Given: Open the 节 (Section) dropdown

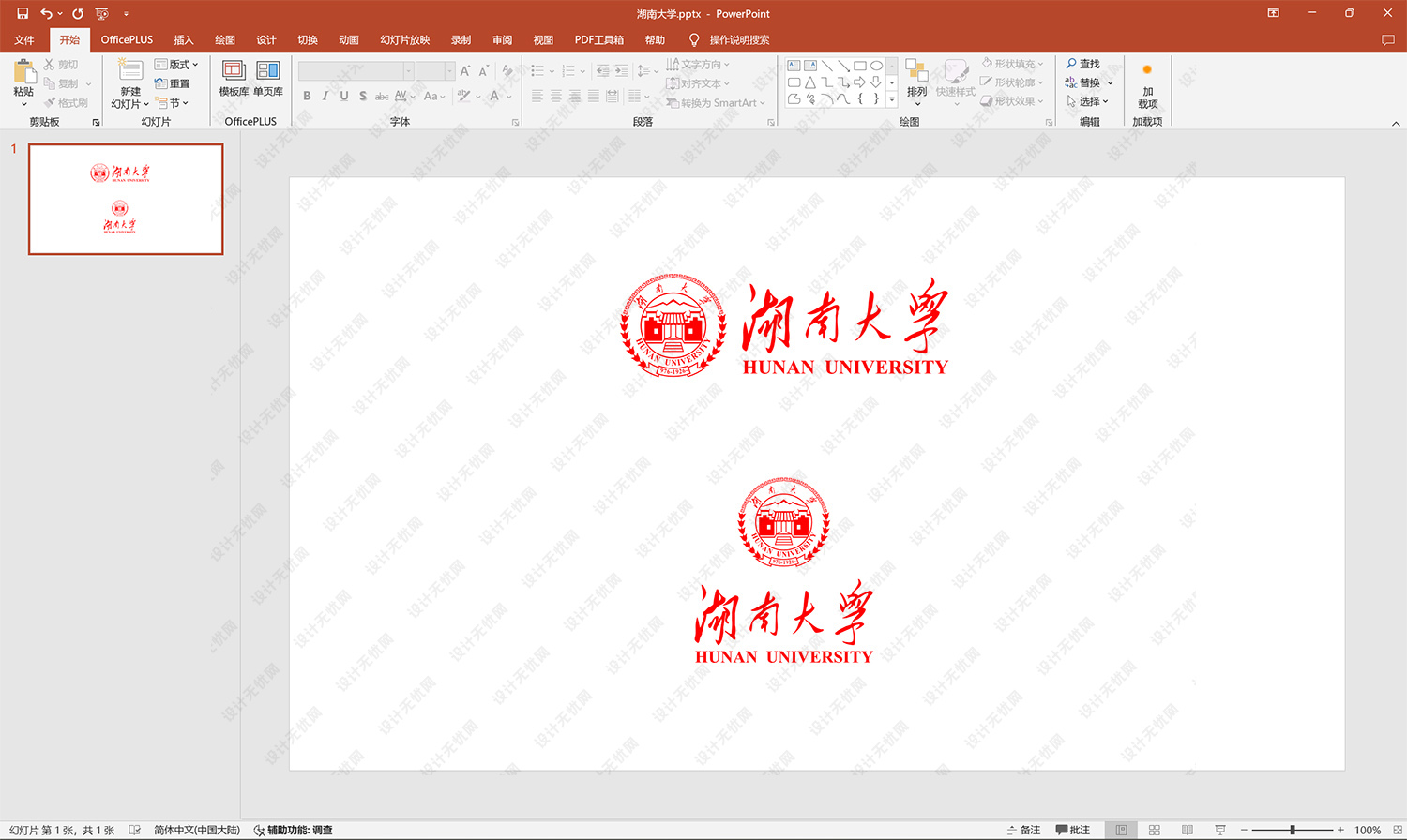Looking at the screenshot, I should tap(173, 103).
